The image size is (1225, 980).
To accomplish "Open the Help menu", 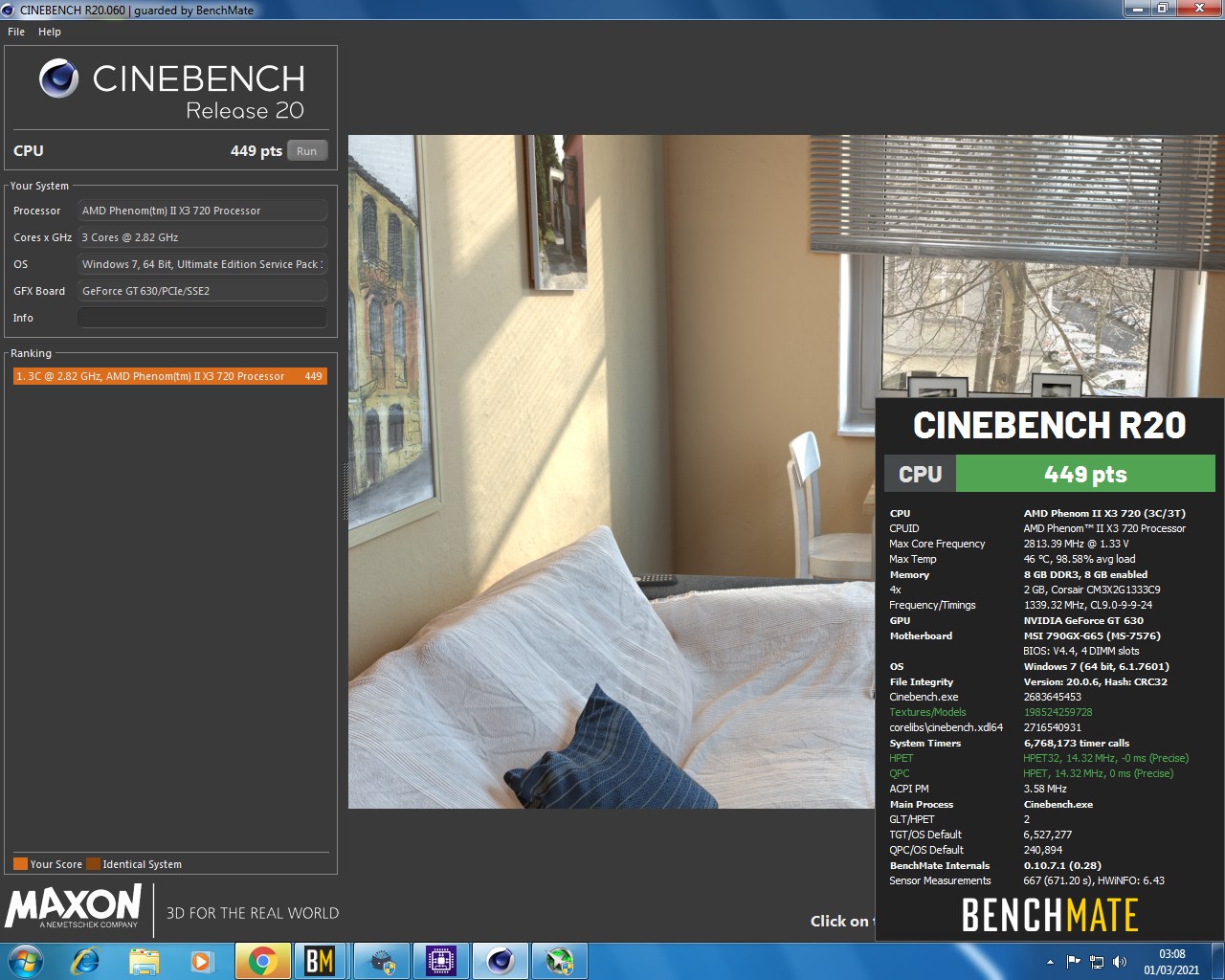I will point(50,32).
